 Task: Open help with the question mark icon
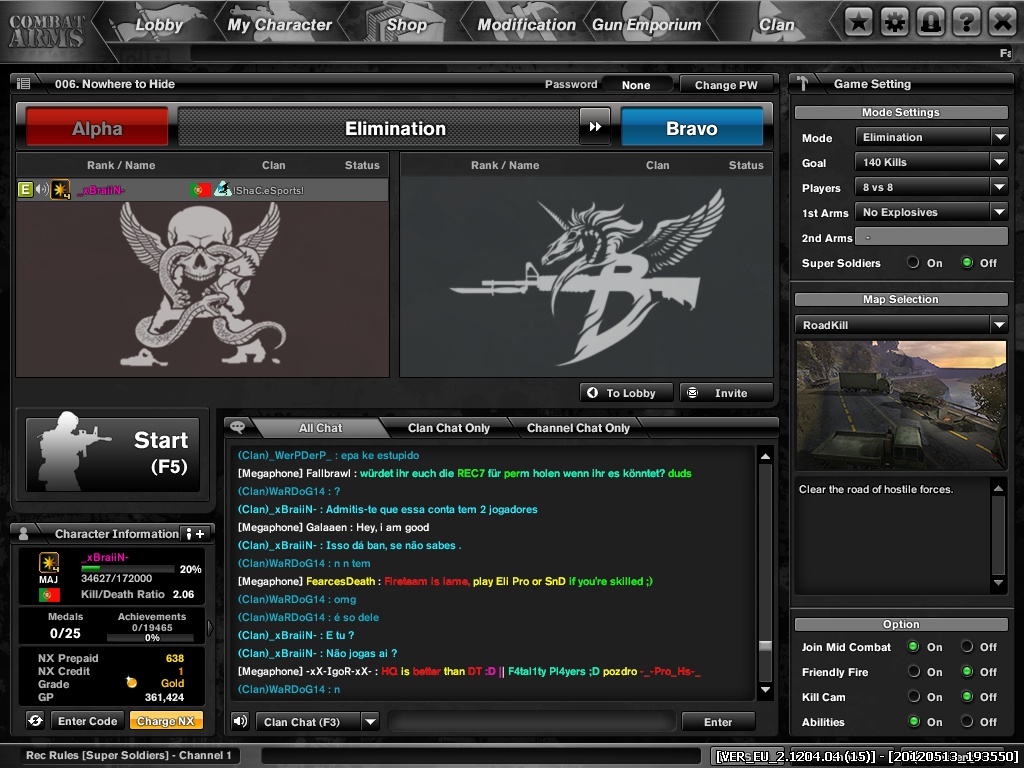tap(967, 23)
